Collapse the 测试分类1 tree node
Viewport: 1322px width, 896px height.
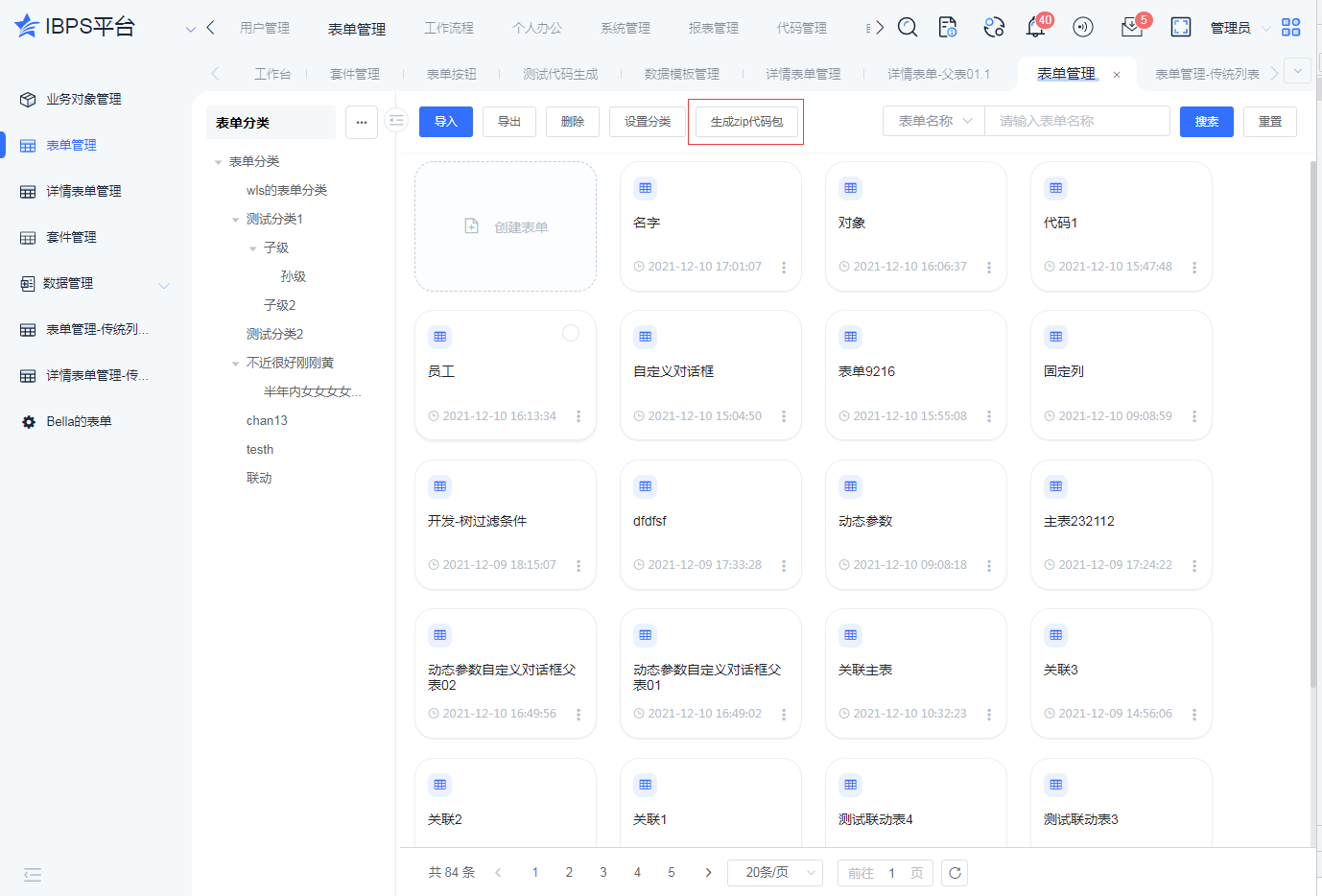click(235, 220)
